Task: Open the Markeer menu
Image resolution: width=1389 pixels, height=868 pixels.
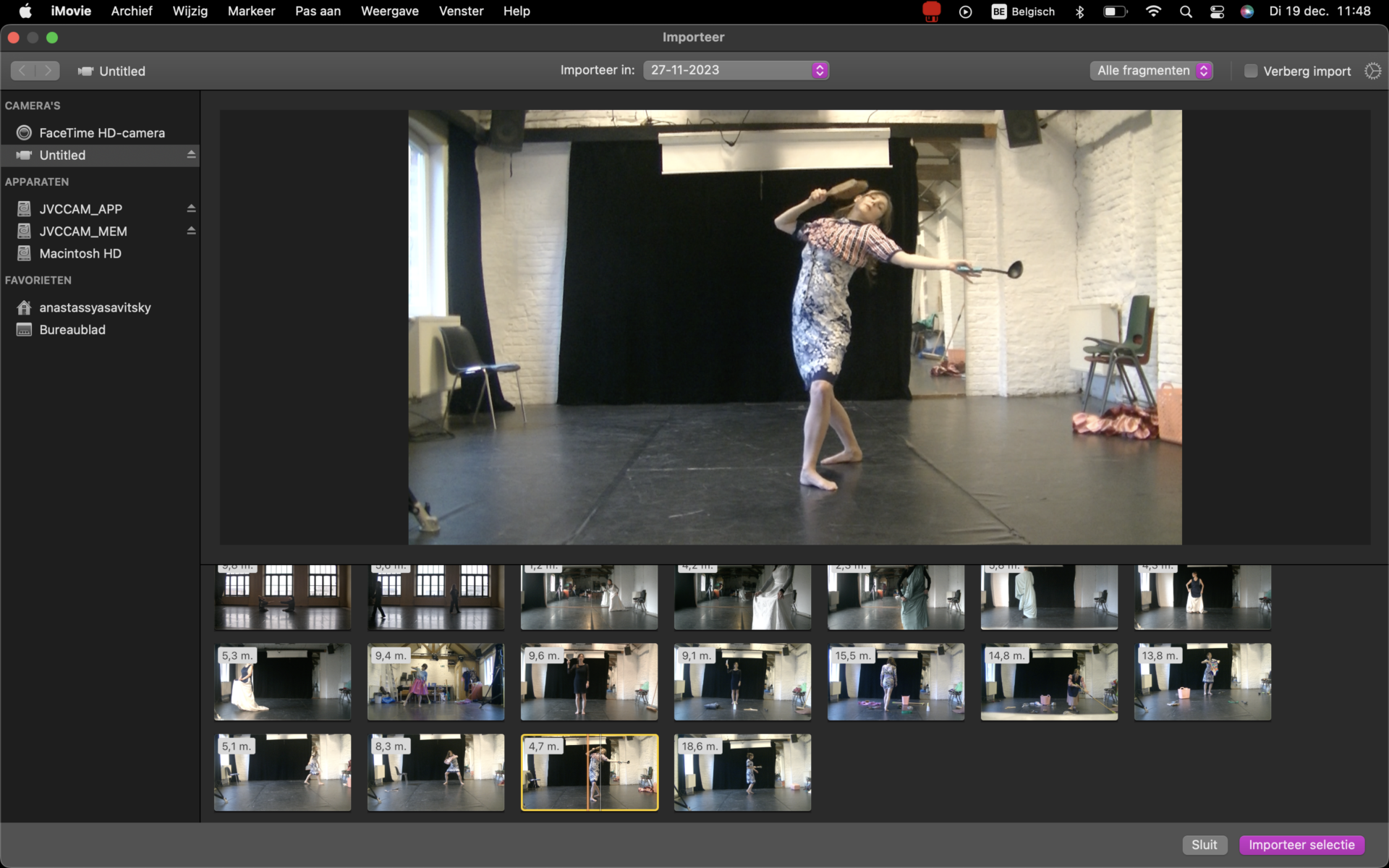Action: [251, 12]
